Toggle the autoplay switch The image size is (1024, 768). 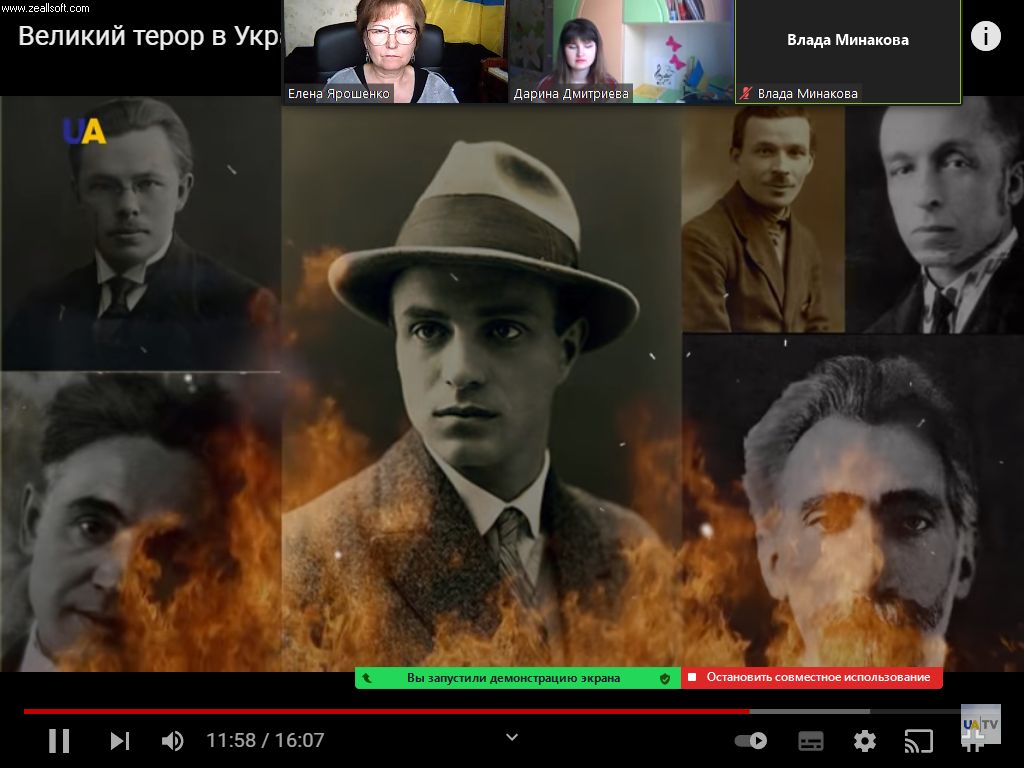coord(750,741)
